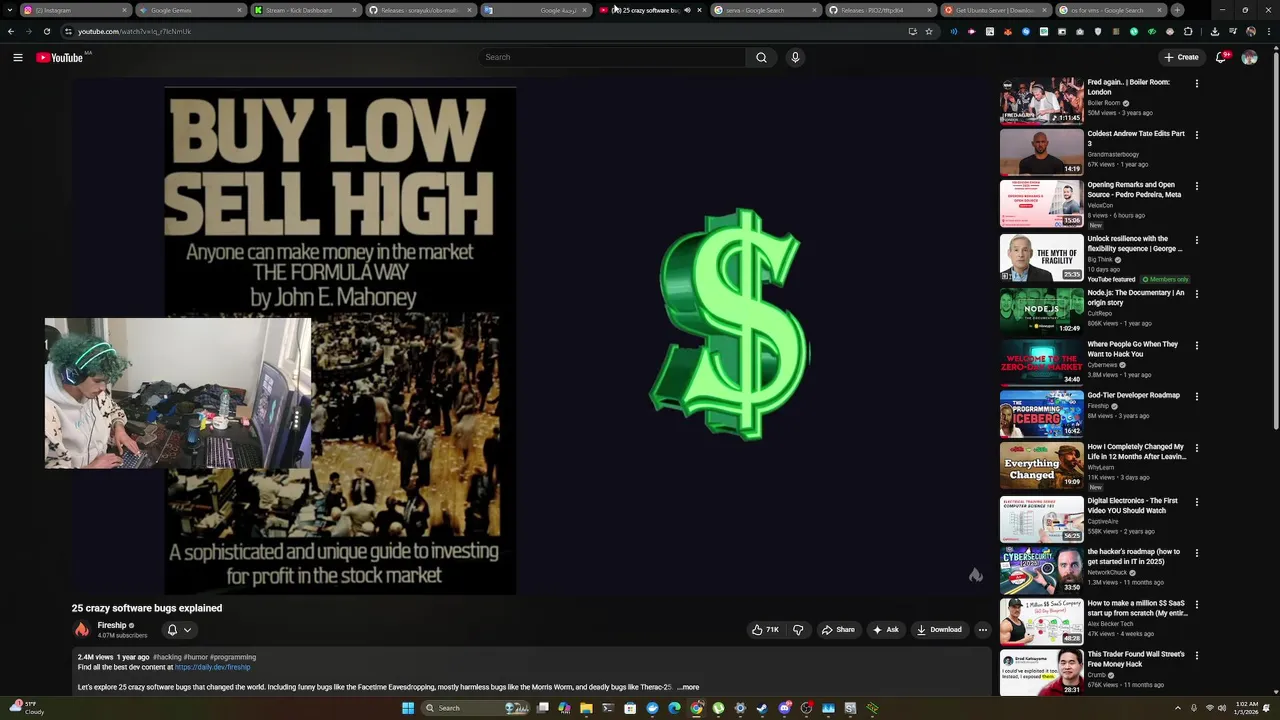Viewport: 1280px width, 720px height.
Task: Like the video with thumbs-up 71K
Action: (x=765, y=630)
